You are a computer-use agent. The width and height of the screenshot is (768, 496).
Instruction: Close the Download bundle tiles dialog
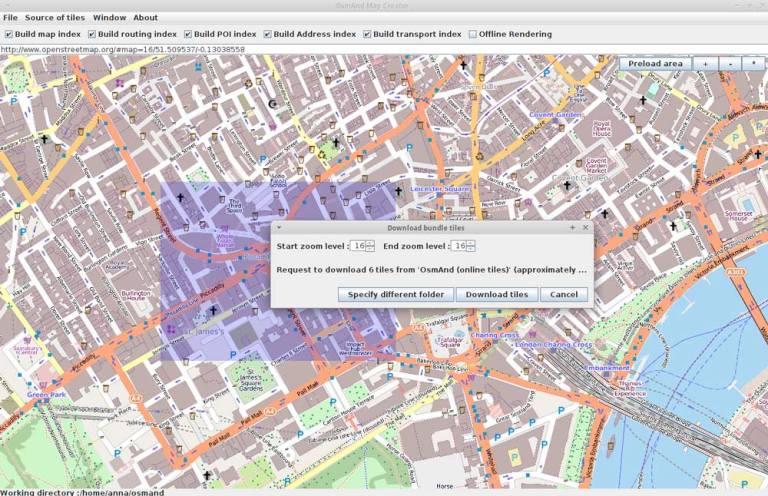[585, 228]
